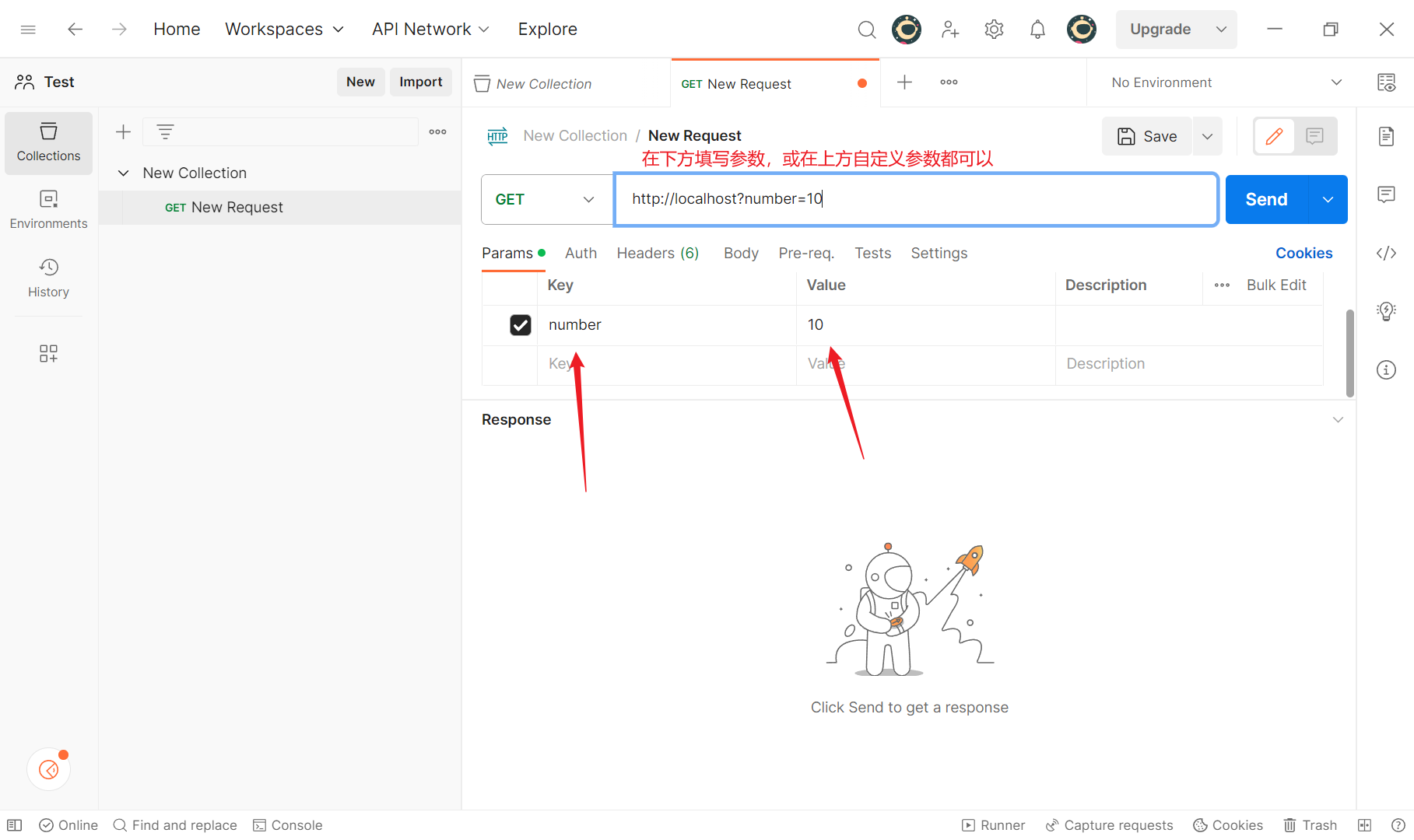Open the related requests lightbulb icon
The height and width of the screenshot is (840, 1414).
pyautogui.click(x=1386, y=311)
